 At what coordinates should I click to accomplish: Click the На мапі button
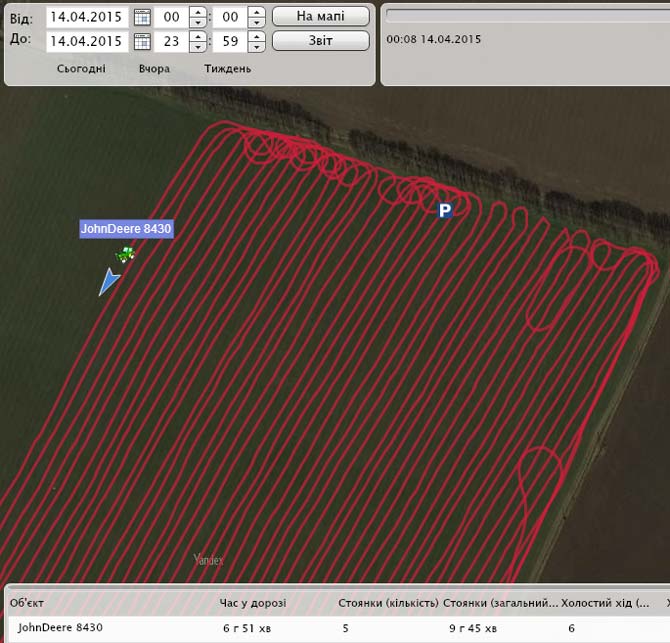(321, 16)
